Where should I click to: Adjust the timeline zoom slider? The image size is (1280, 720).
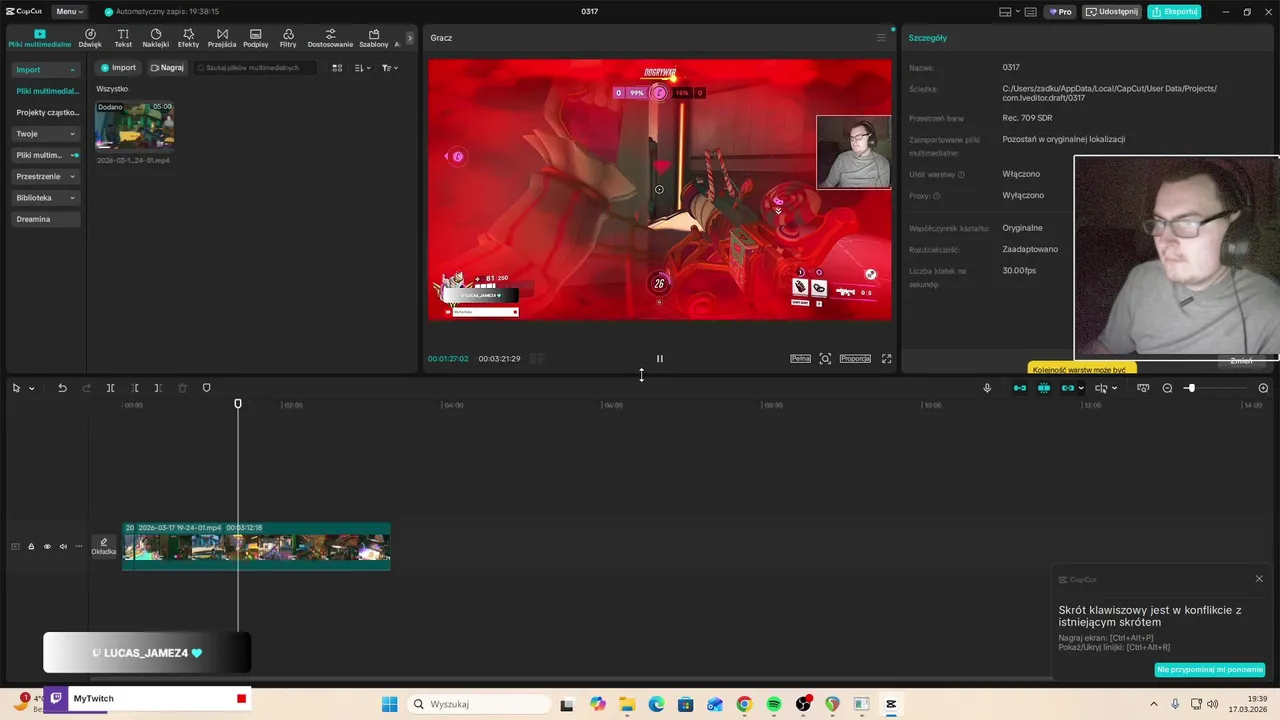pos(1190,388)
